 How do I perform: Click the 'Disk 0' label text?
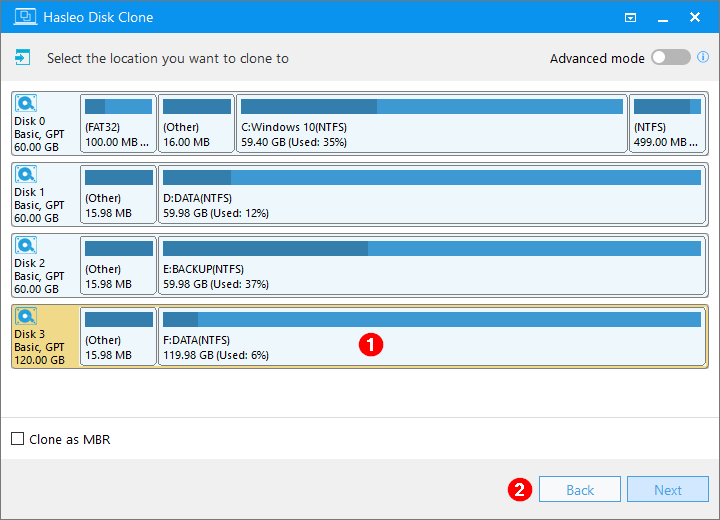30,121
